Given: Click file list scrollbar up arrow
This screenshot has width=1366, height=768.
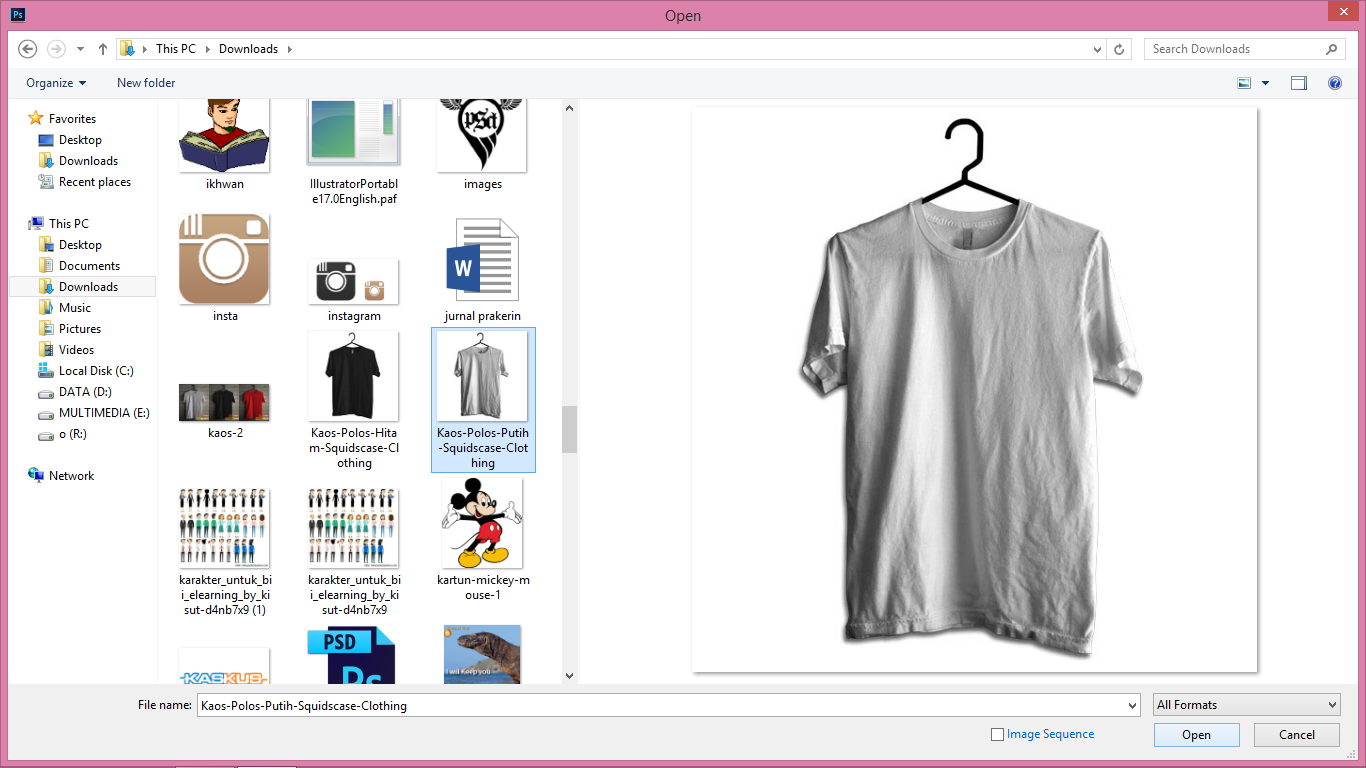Looking at the screenshot, I should coord(569,107).
